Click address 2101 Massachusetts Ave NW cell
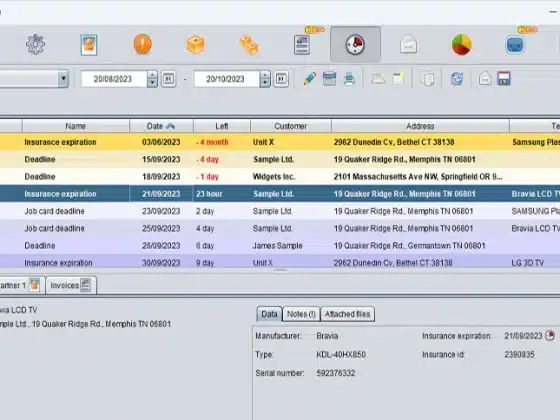This screenshot has width=560, height=420. [420, 176]
